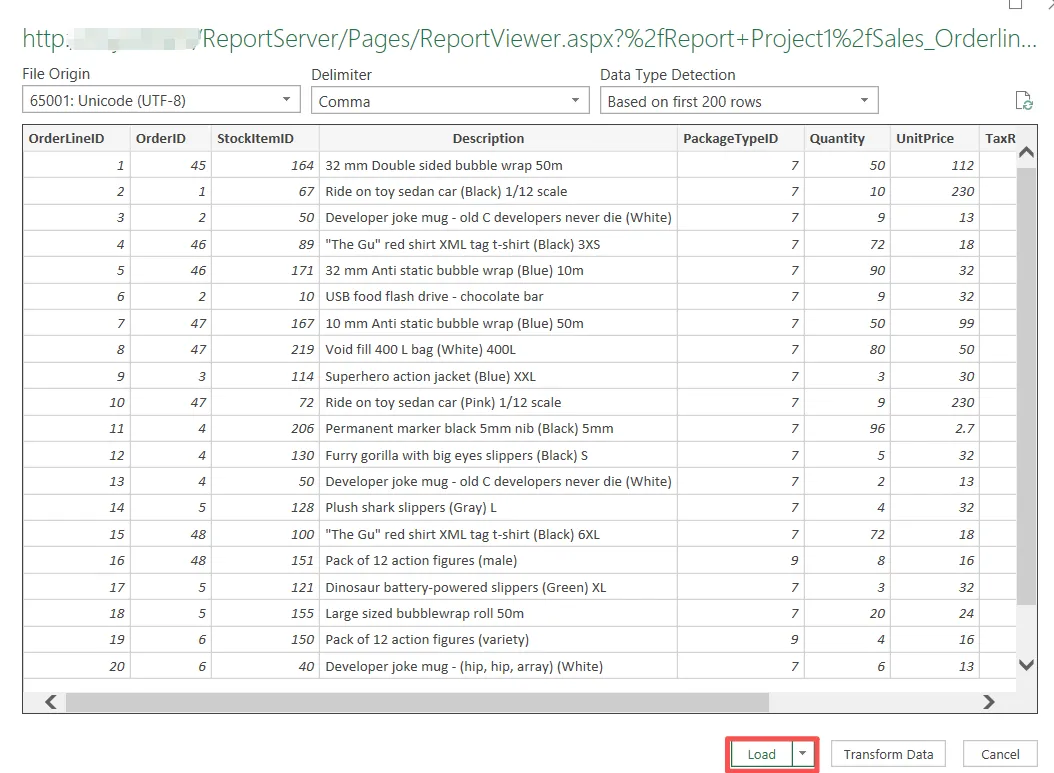Screen dimensions: 1054x773
Task: Click the horizontal scrollbar left arrow
Action: (x=51, y=702)
